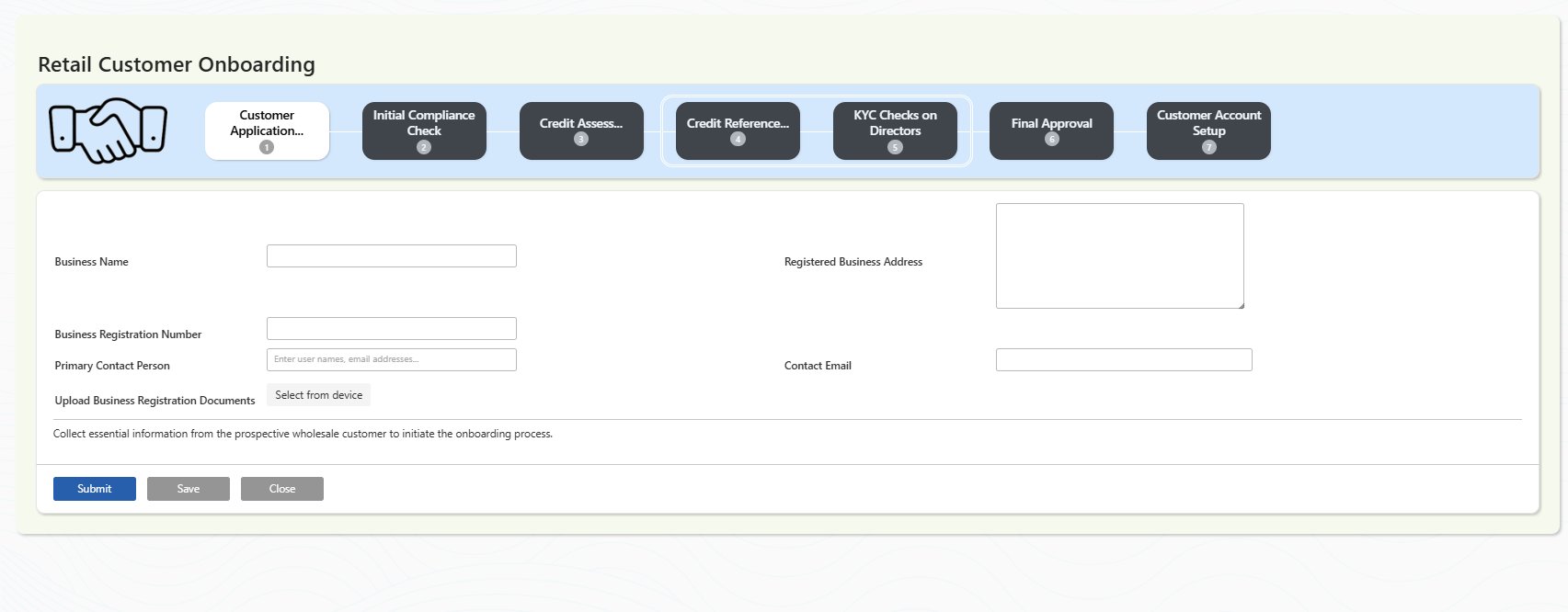Select KYC Checks on Directors stage
Viewport: 1568px width, 612px height.
tap(895, 130)
